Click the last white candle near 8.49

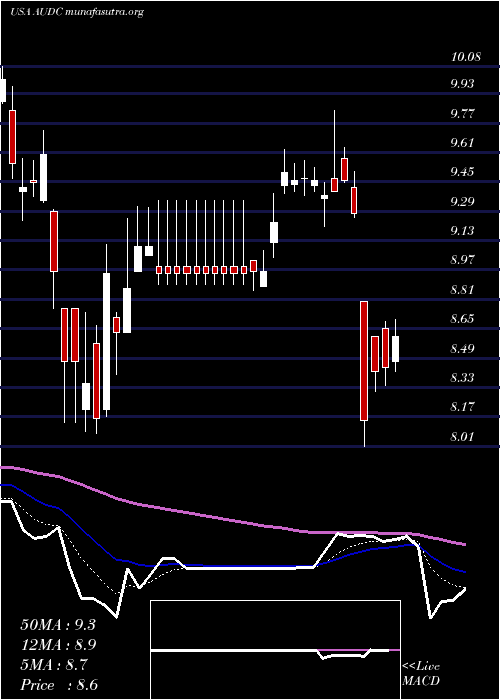click(x=396, y=349)
